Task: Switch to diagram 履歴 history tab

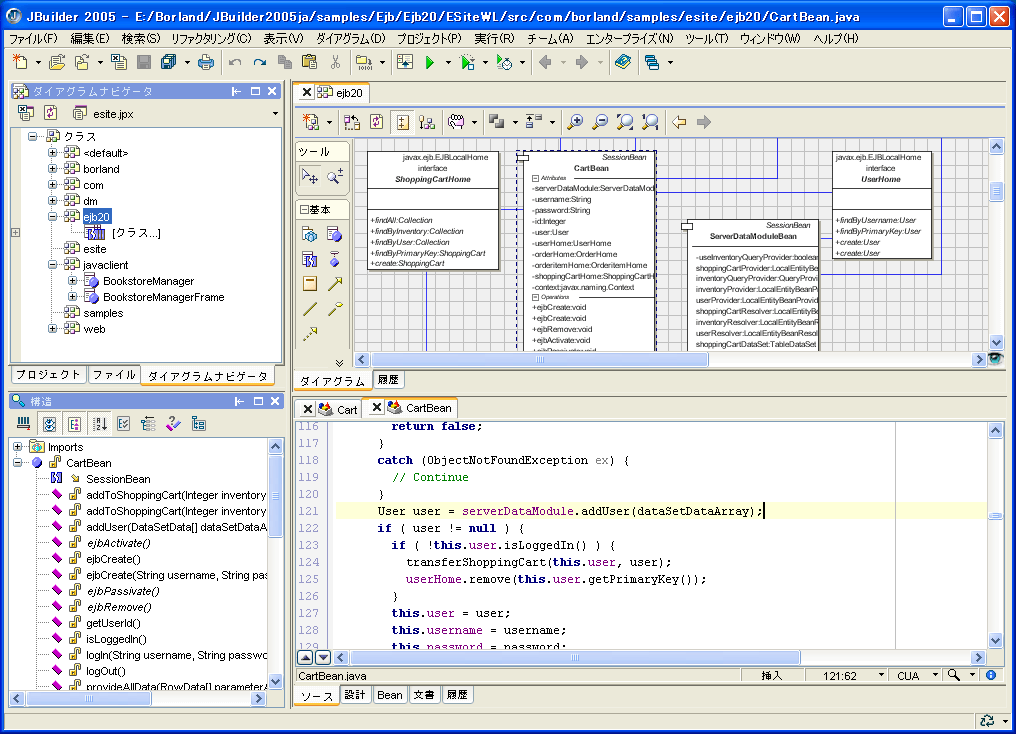Action: [389, 380]
